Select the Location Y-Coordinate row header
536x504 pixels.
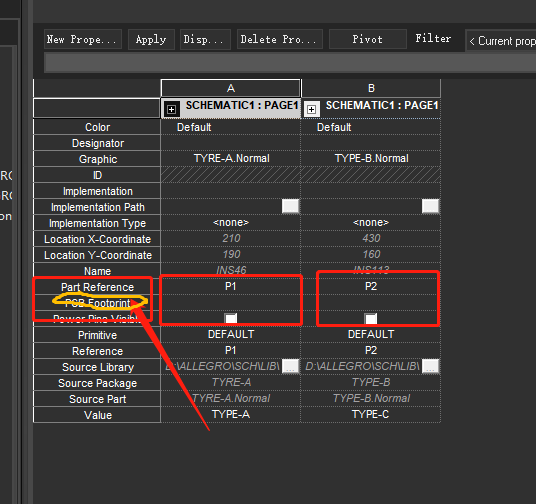click(97, 255)
